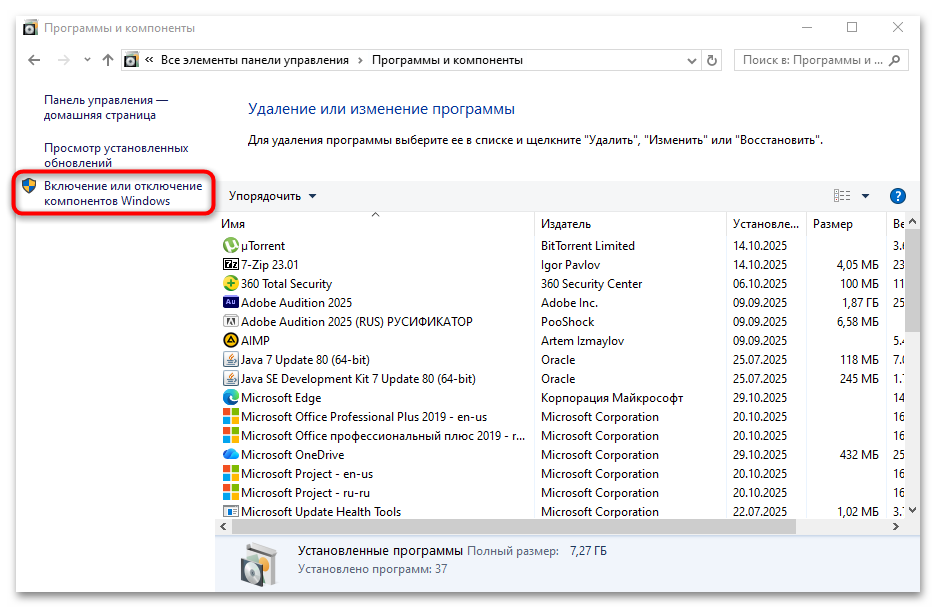Click the Microsoft Edge icon
This screenshot has width=936, height=608.
230,397
